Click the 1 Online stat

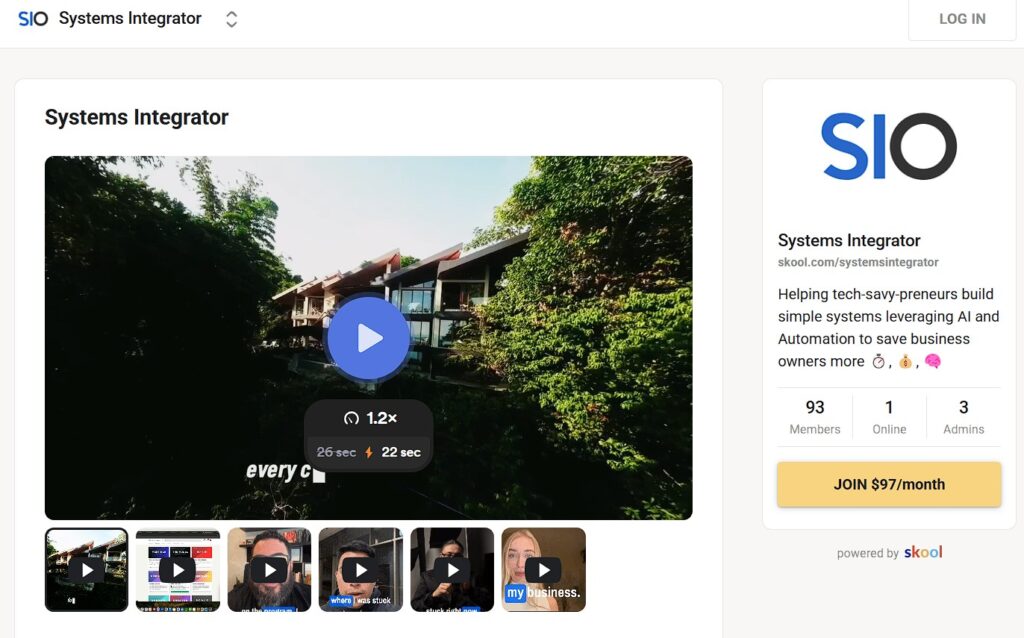pyautogui.click(x=889, y=416)
